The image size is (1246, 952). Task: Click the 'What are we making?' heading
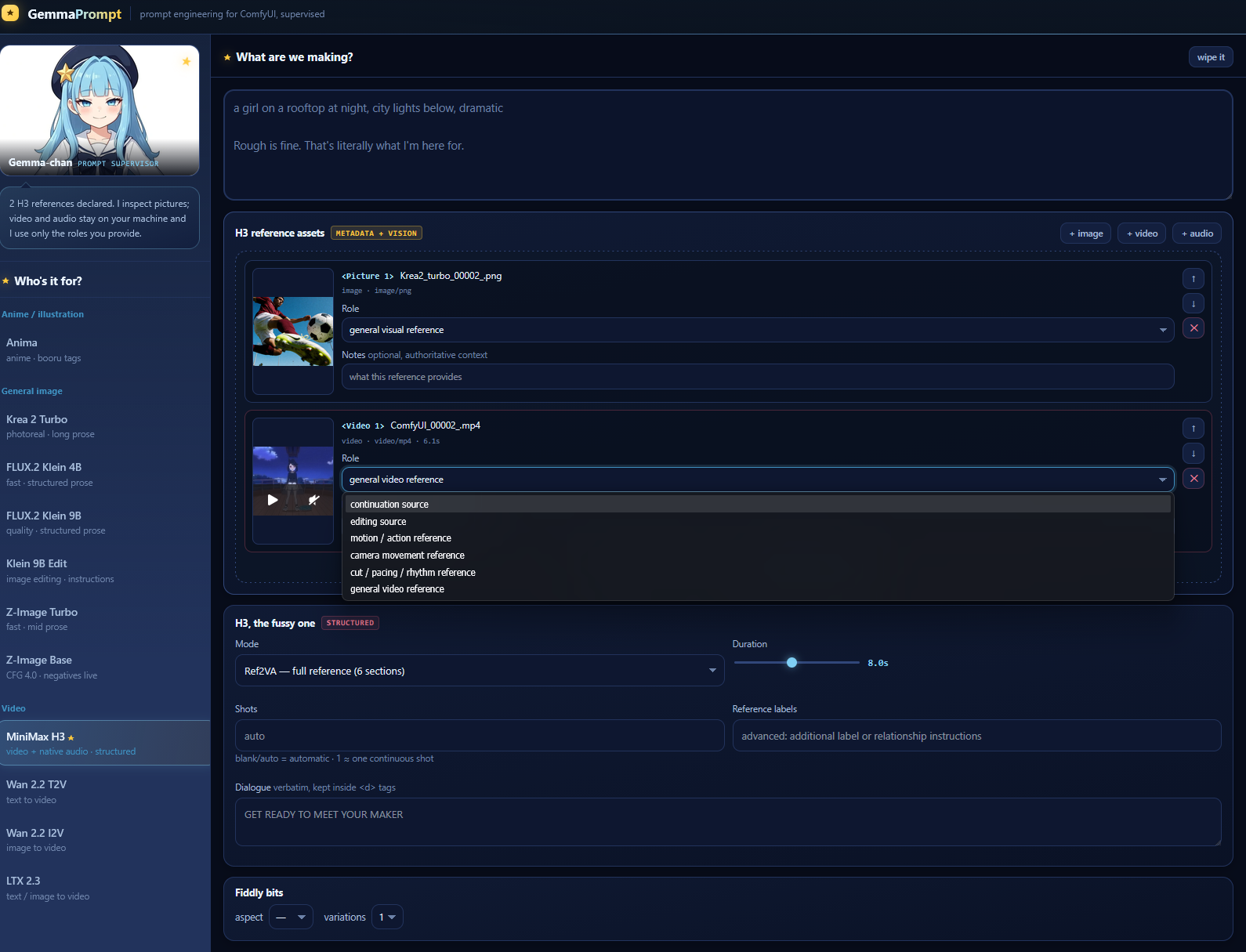point(295,57)
